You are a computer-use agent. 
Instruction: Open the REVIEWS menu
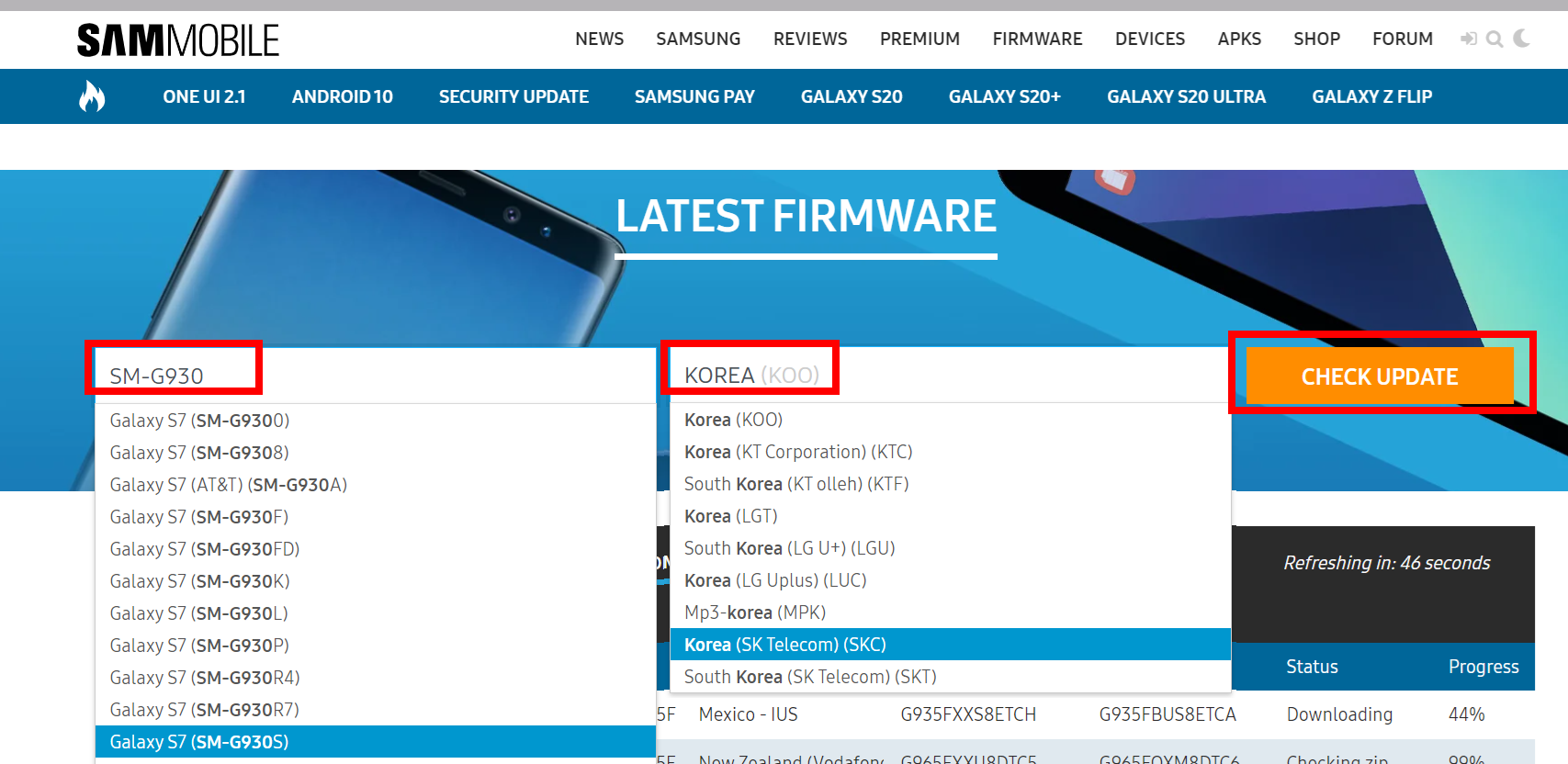pyautogui.click(x=810, y=39)
